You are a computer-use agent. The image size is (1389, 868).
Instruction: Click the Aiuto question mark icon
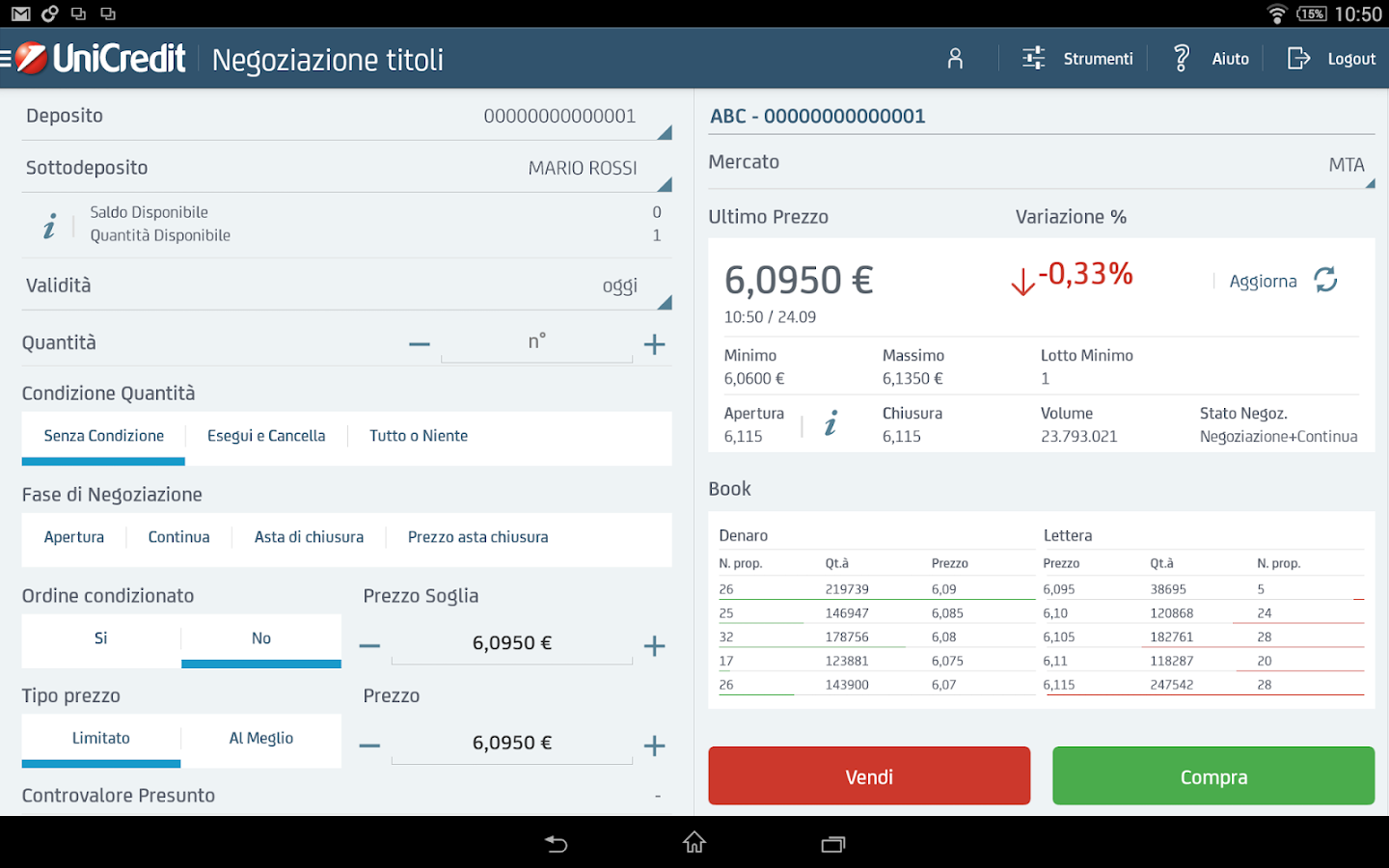coord(1180,58)
